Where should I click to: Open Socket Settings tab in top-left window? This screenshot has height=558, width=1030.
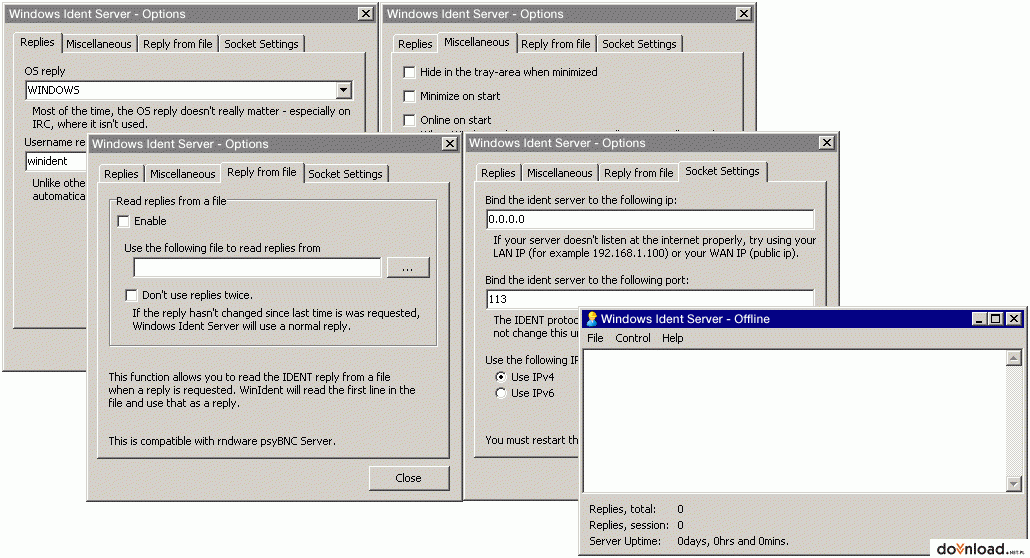261,44
